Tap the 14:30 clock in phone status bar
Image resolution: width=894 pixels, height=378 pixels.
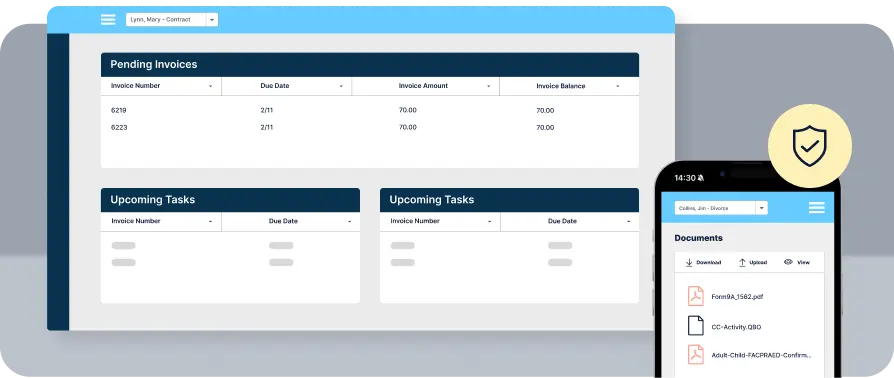pyautogui.click(x=685, y=178)
